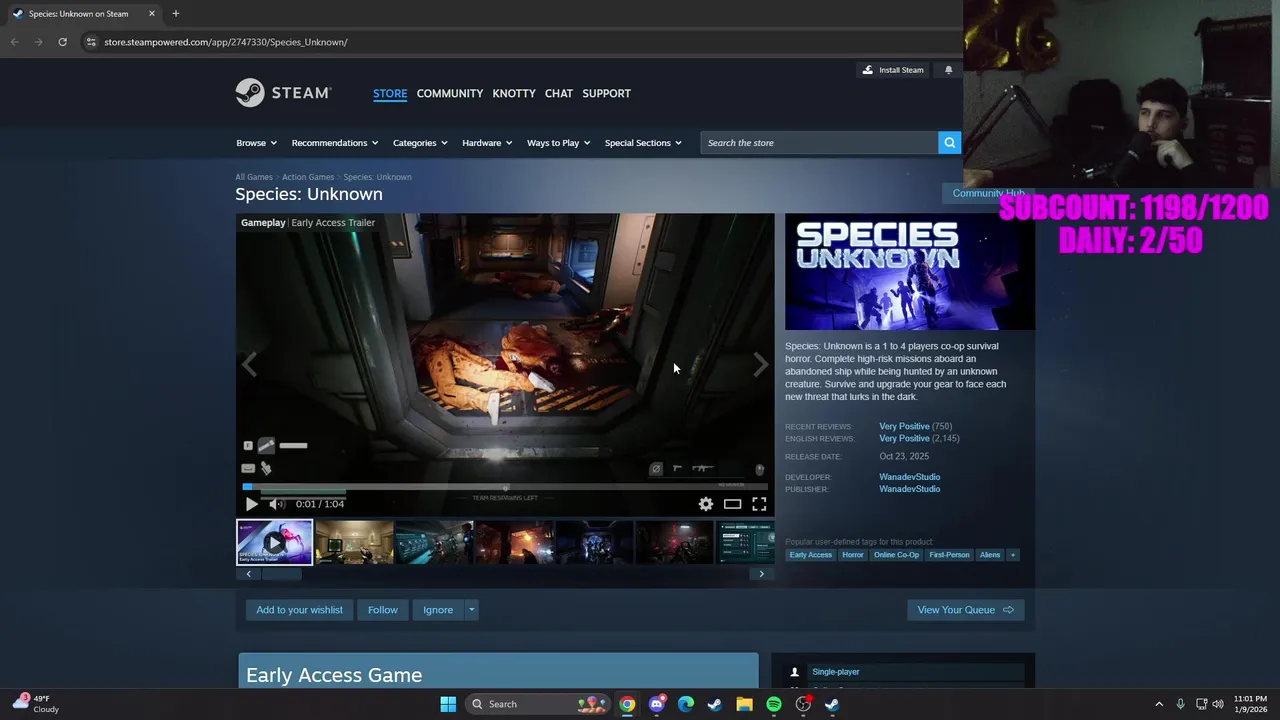
Task: Open the SUPPORT tab
Action: [606, 94]
